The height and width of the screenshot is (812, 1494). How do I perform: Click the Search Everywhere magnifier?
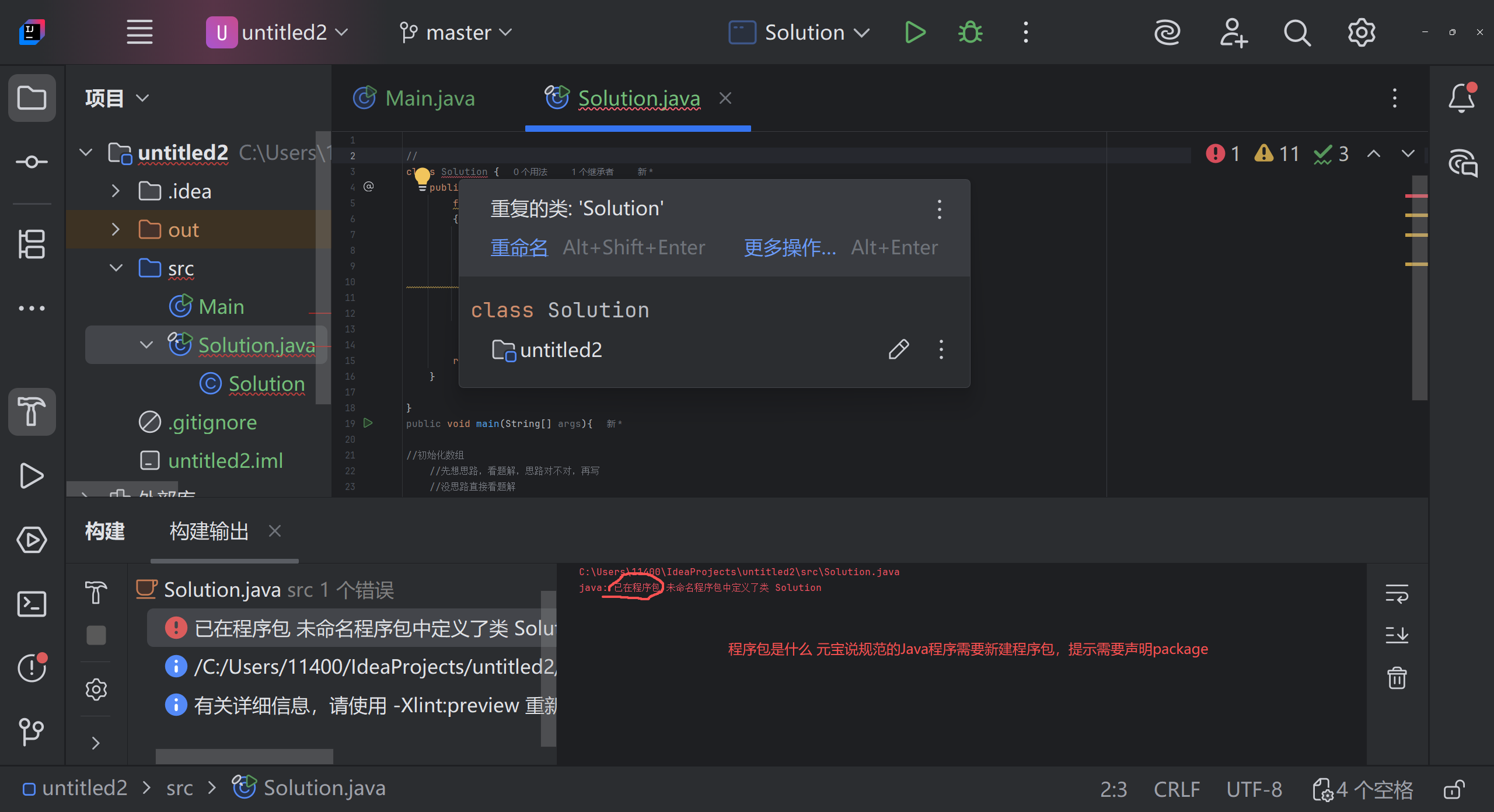[1297, 33]
